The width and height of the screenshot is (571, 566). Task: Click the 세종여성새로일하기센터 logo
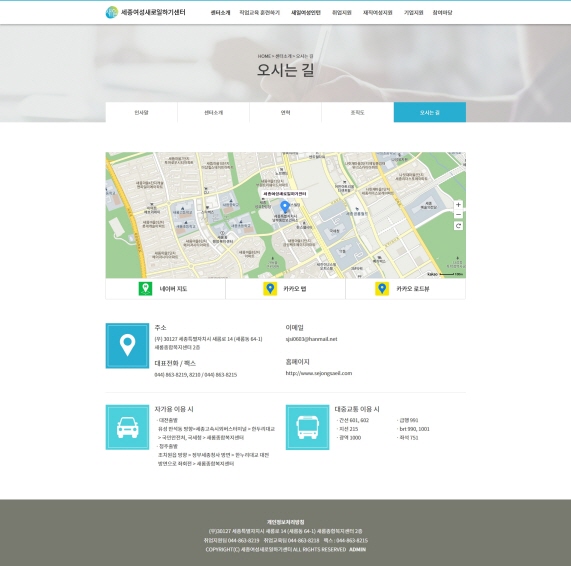[146, 12]
